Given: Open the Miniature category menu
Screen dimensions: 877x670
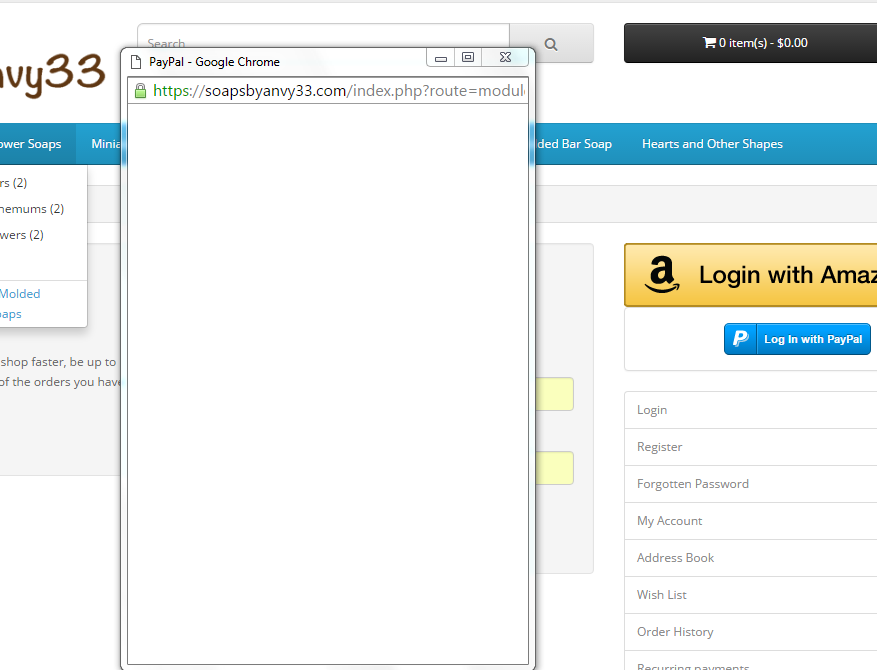Looking at the screenshot, I should [106, 144].
